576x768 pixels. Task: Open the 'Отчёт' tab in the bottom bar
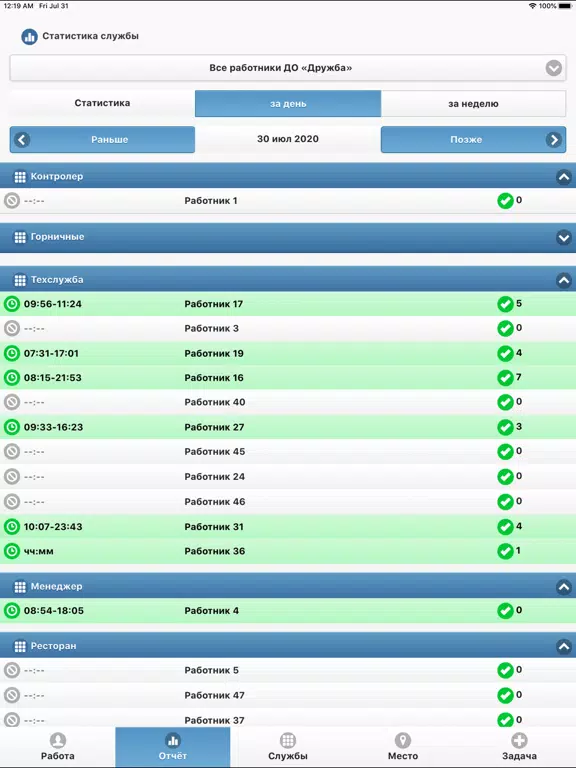click(173, 747)
